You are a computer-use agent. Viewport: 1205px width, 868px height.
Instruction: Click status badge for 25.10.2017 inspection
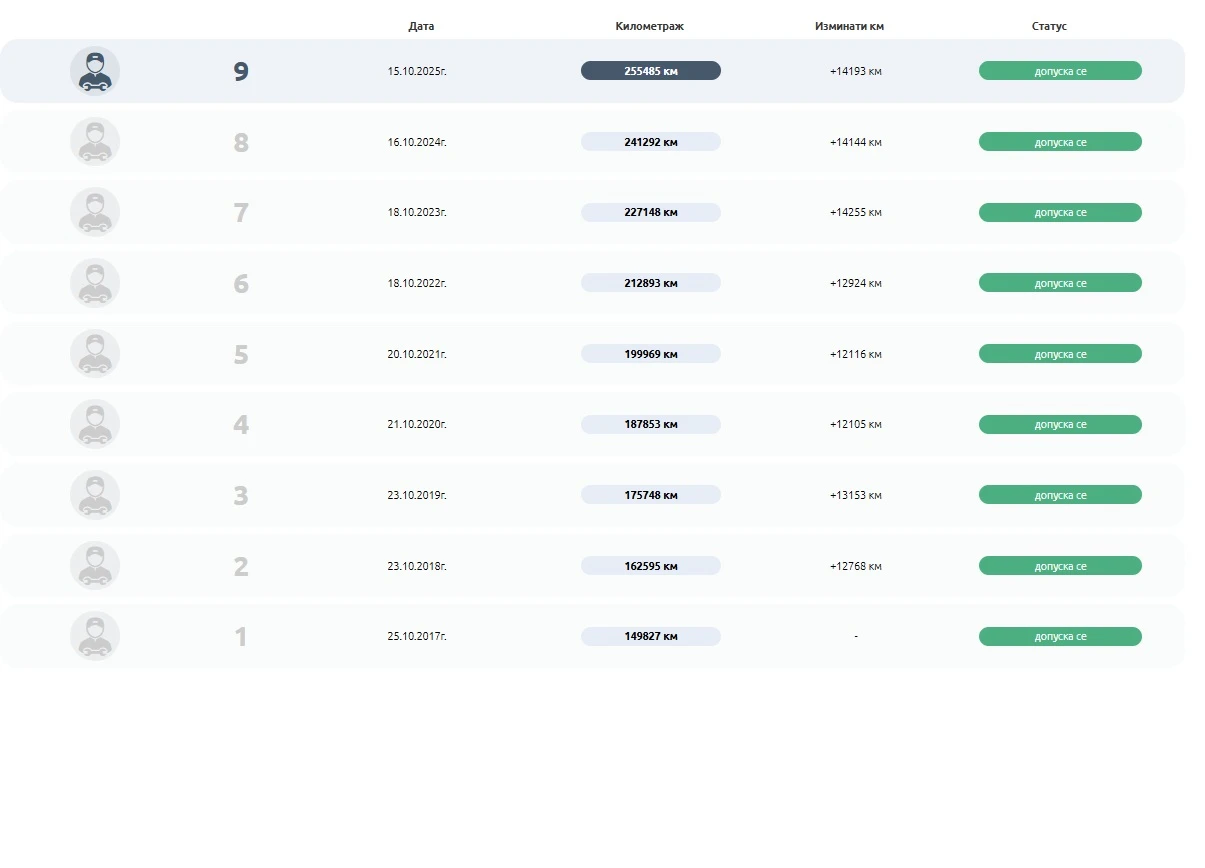(1060, 636)
